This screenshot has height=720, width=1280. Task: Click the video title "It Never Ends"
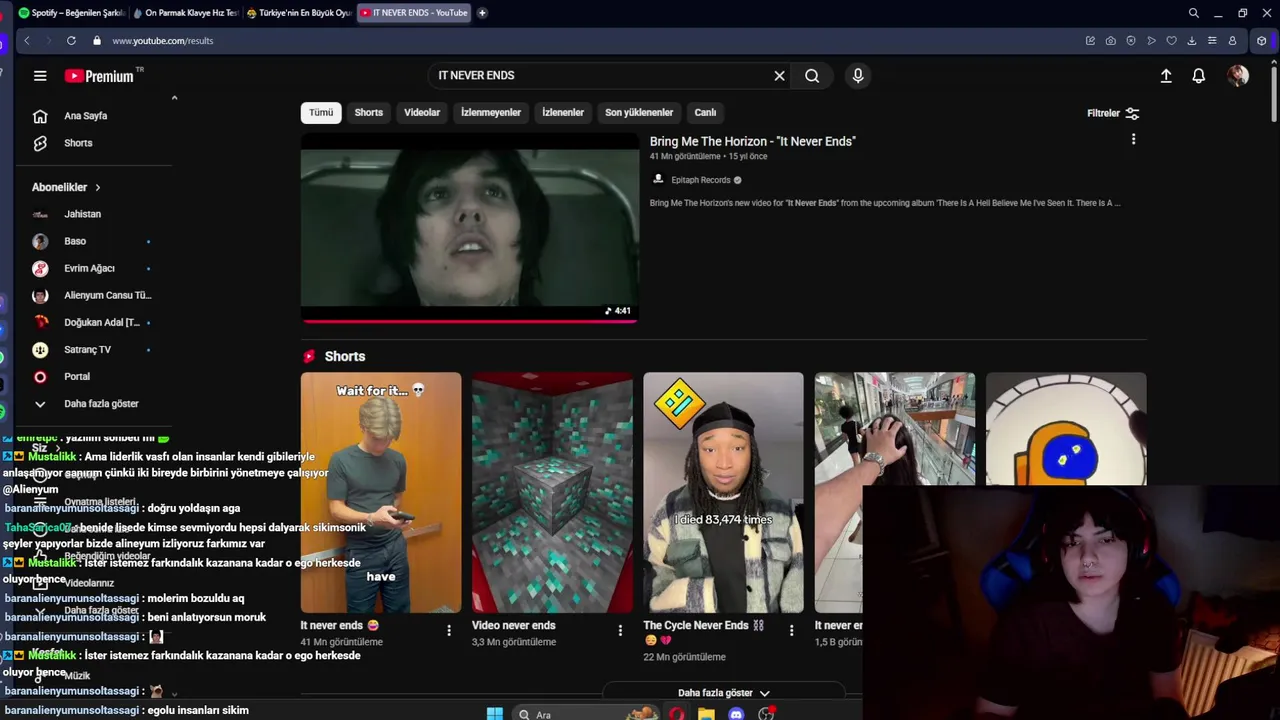click(752, 141)
